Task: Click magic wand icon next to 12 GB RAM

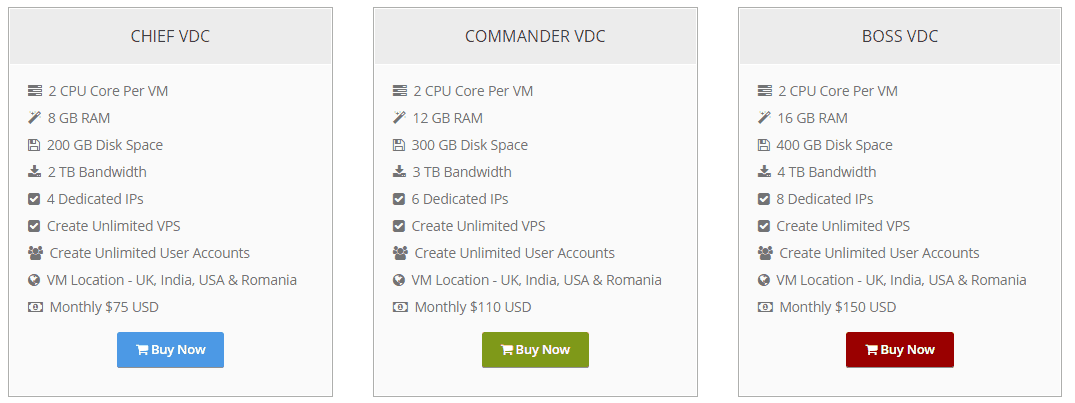Action: tap(399, 118)
